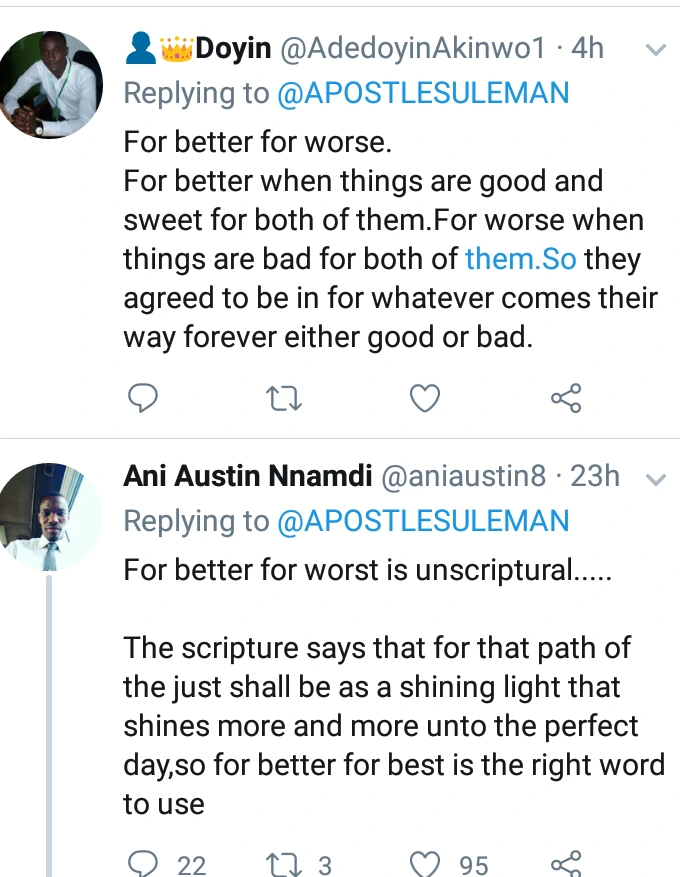Reply to Ani Austin Nnamdi's tweet
This screenshot has height=877, width=680.
pyautogui.click(x=144, y=862)
